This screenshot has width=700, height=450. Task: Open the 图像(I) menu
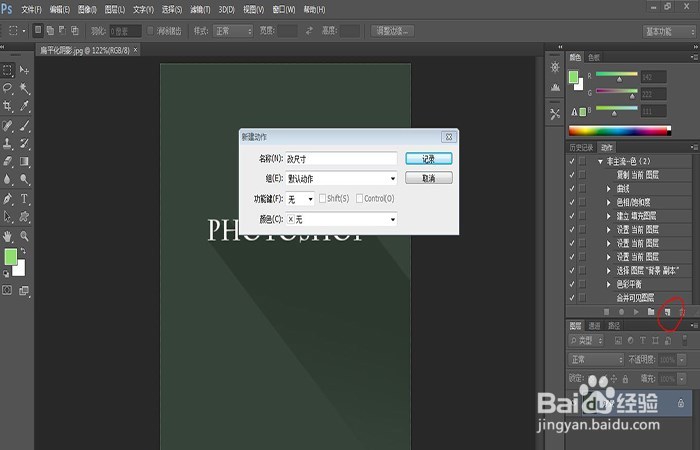tap(87, 9)
